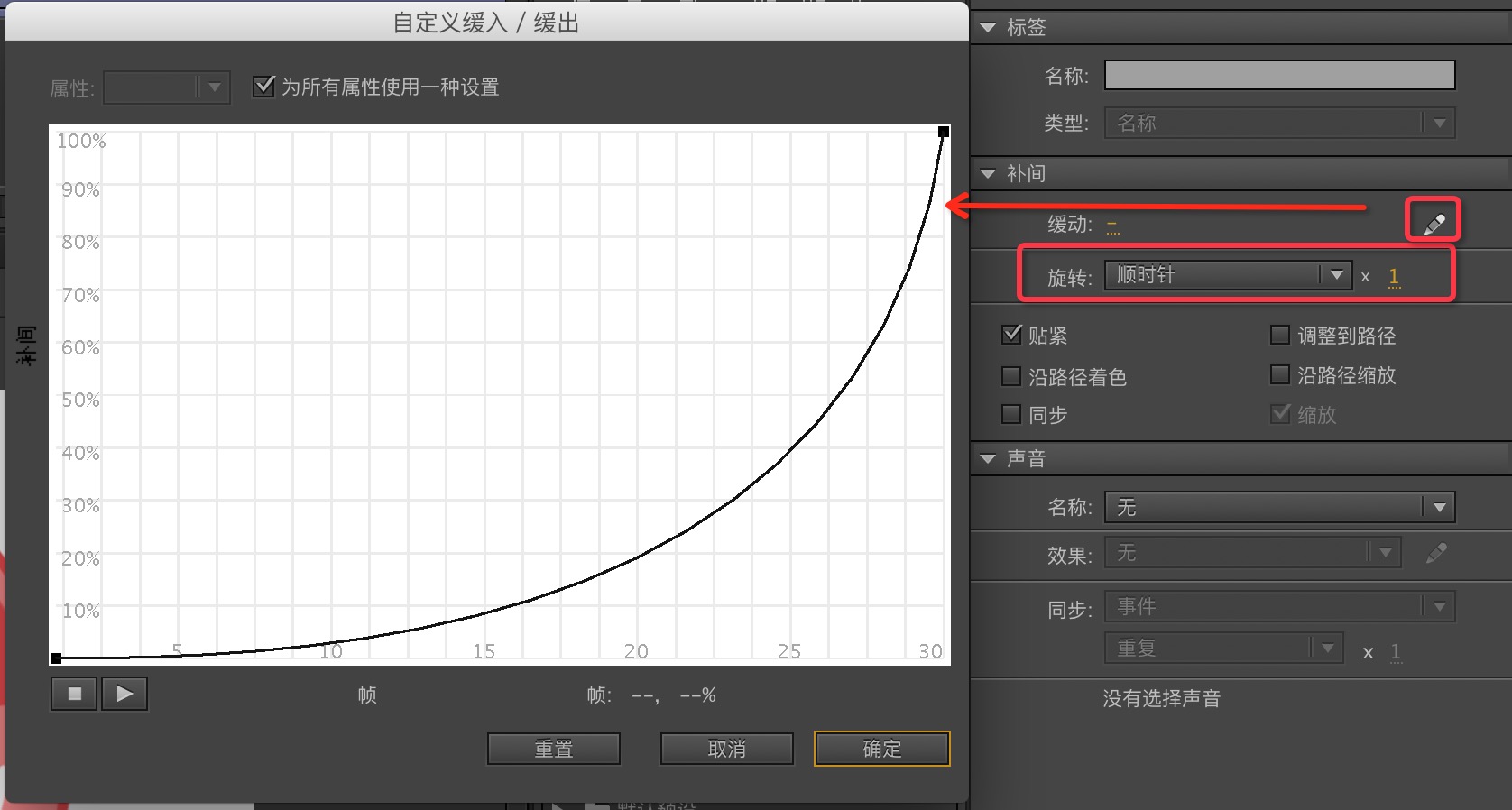Click the curve's top-right end control point
This screenshot has width=1512, height=810.
point(944,132)
